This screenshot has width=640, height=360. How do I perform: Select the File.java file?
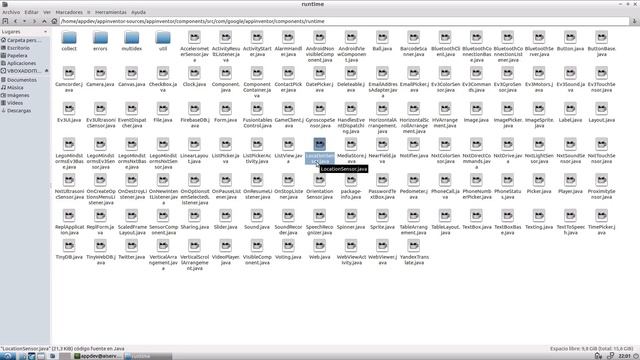[163, 112]
